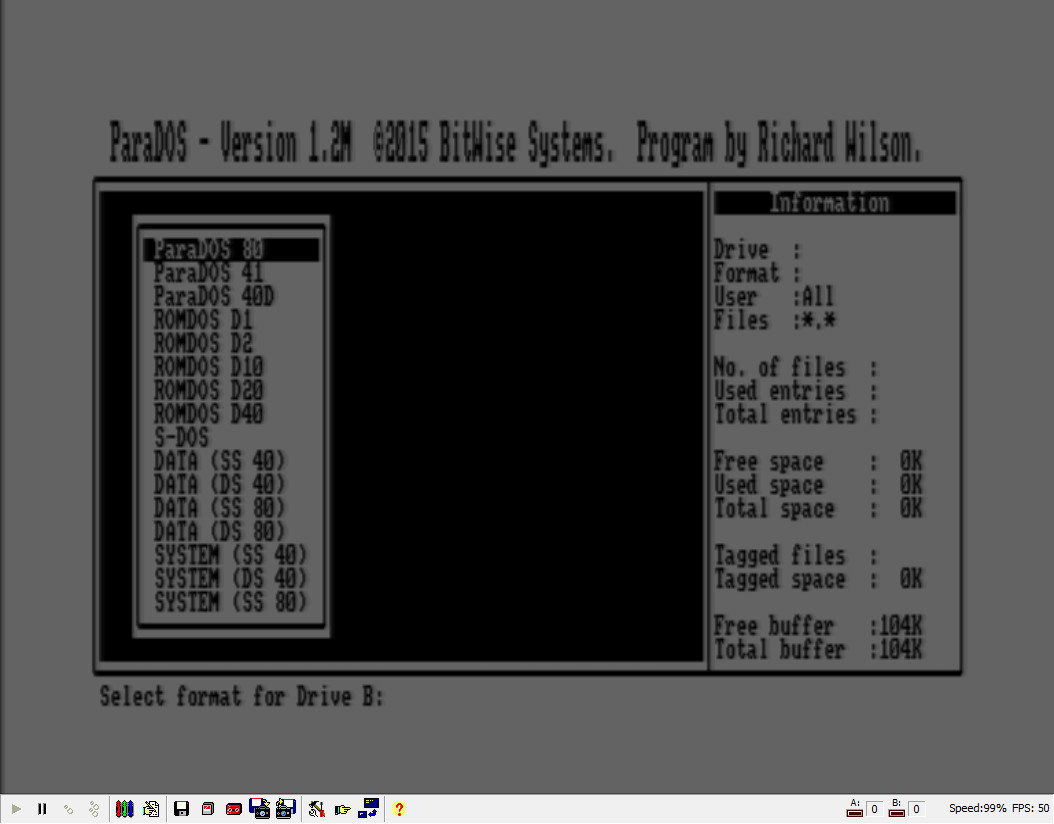This screenshot has width=1054, height=824.
Task: Select the highlighted ParaDOS 80 format
Action: pyautogui.click(x=231, y=249)
